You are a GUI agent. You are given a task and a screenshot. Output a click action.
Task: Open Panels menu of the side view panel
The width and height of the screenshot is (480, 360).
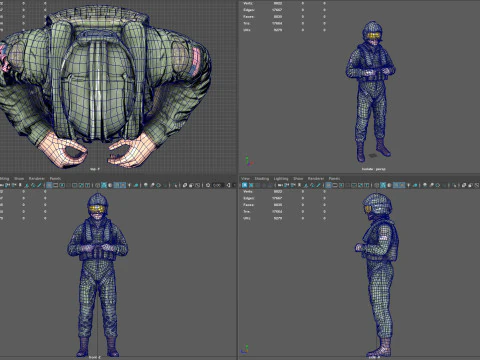[334, 178]
